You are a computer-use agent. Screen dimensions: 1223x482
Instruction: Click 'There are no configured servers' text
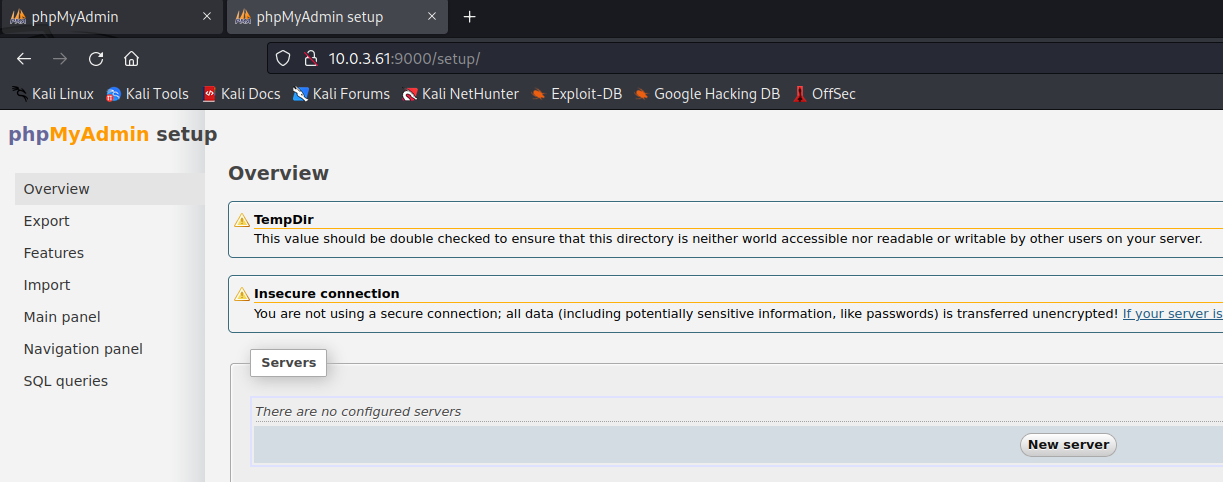coord(358,411)
